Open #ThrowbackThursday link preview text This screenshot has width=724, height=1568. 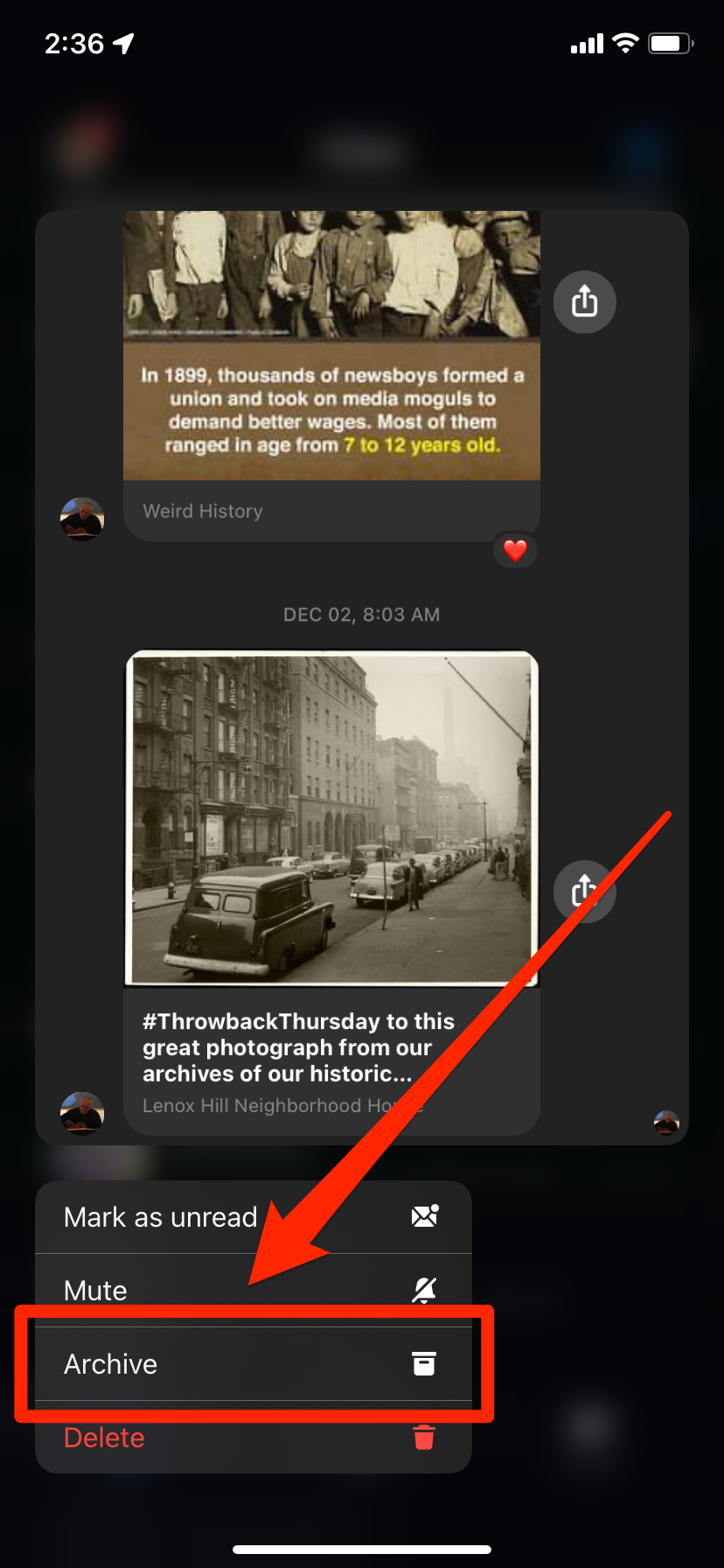[x=298, y=1047]
